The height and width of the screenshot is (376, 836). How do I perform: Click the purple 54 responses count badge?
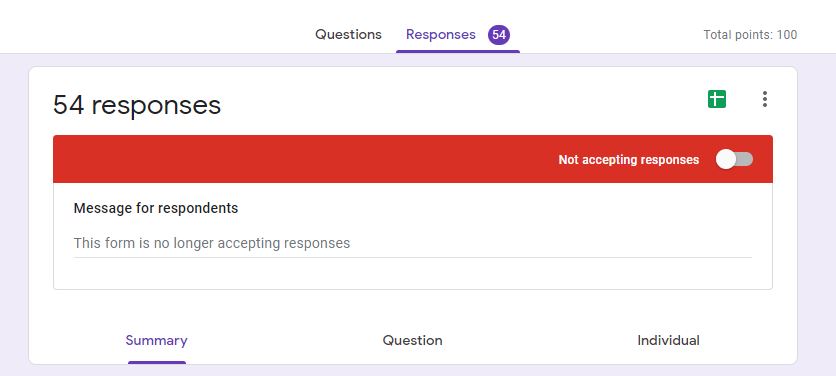tap(499, 35)
